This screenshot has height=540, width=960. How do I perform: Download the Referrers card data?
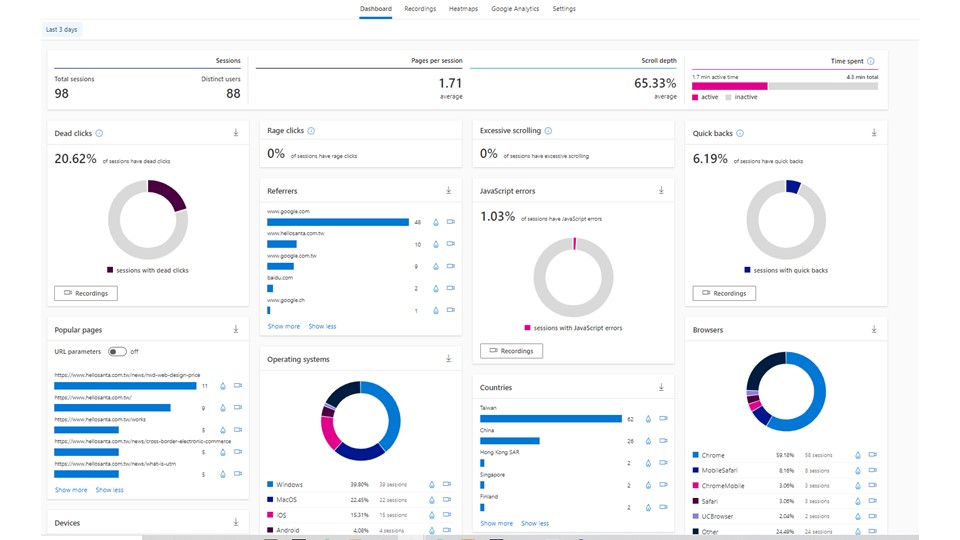(x=448, y=190)
